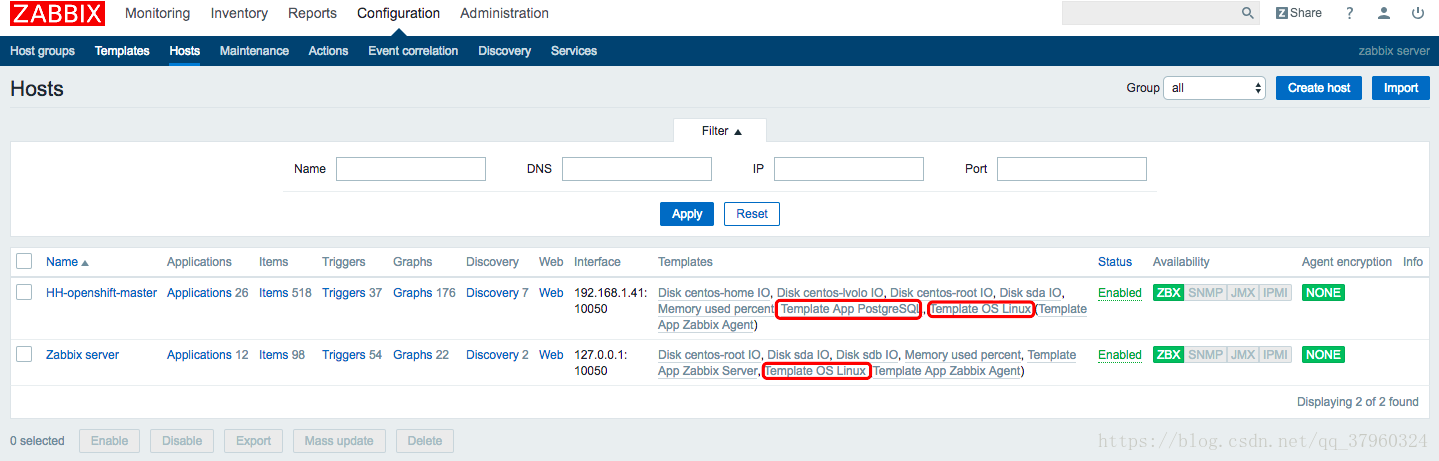
Task: Switch to the Maintenance submenu
Action: click(x=254, y=51)
